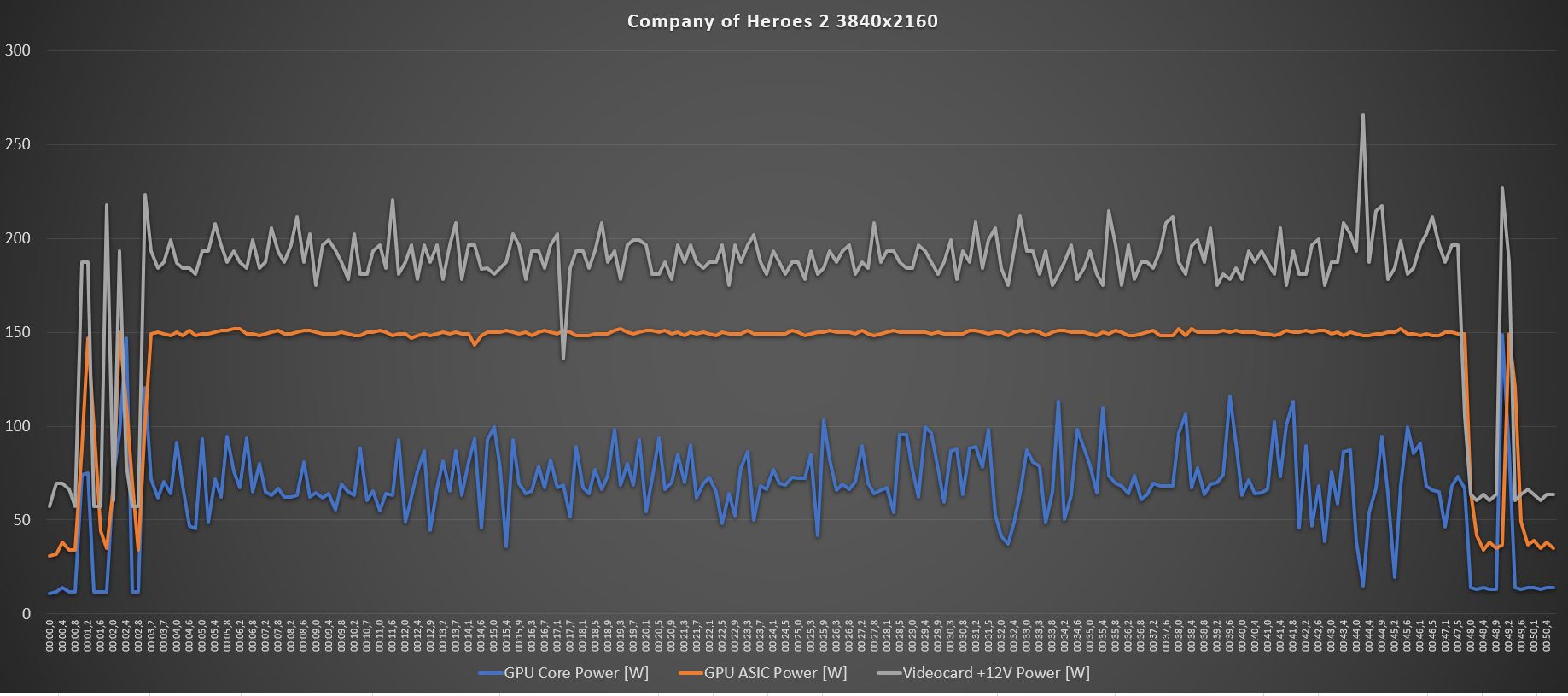Click the Videocard +12V Power [W] legend entry

tap(983, 673)
